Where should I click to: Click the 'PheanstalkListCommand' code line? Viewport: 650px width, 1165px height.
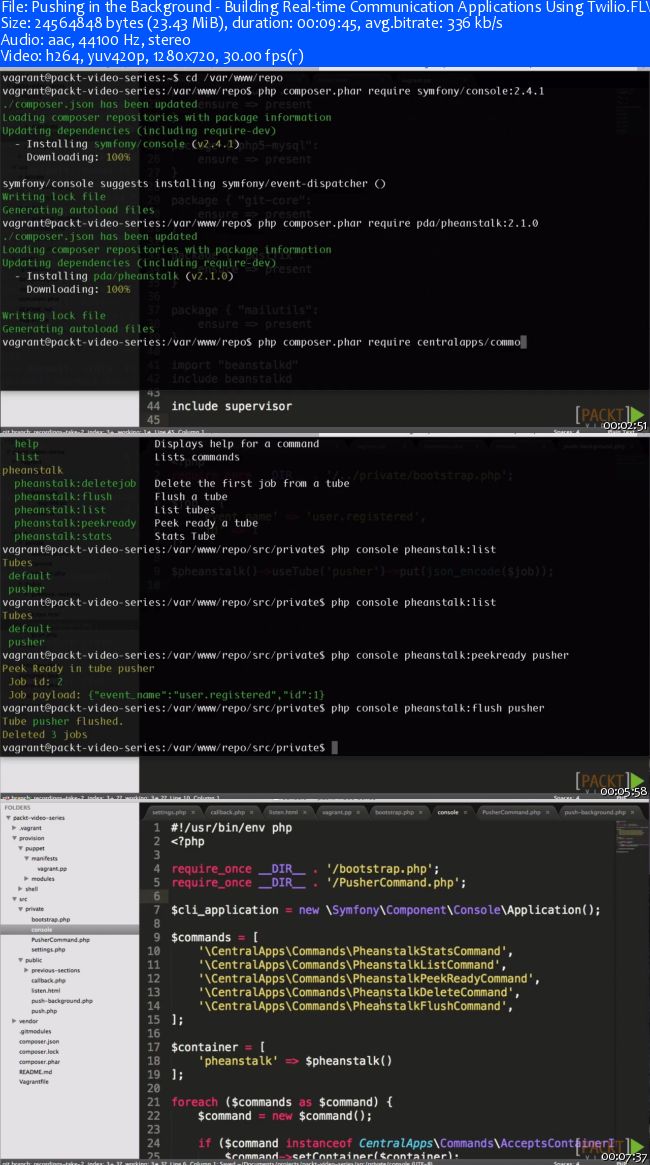pyautogui.click(x=352, y=965)
